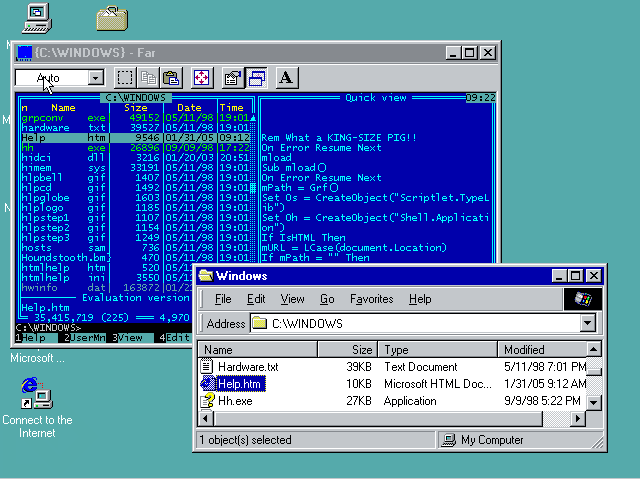Viewport: 640px width, 480px height.
Task: Select hardware txt row in Far panel
Action: (x=136, y=128)
